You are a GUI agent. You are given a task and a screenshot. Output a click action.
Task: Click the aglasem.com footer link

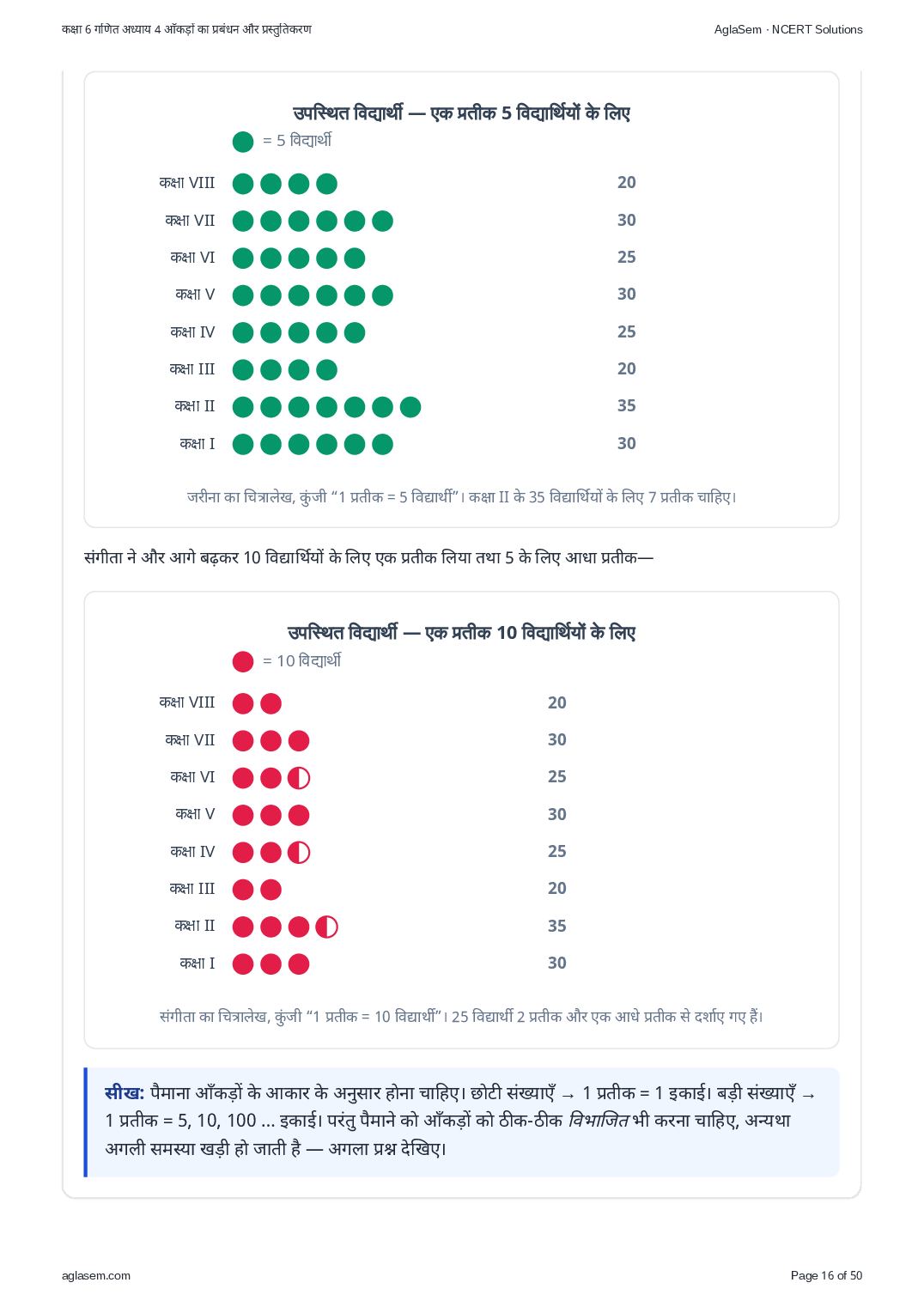pyautogui.click(x=96, y=1275)
